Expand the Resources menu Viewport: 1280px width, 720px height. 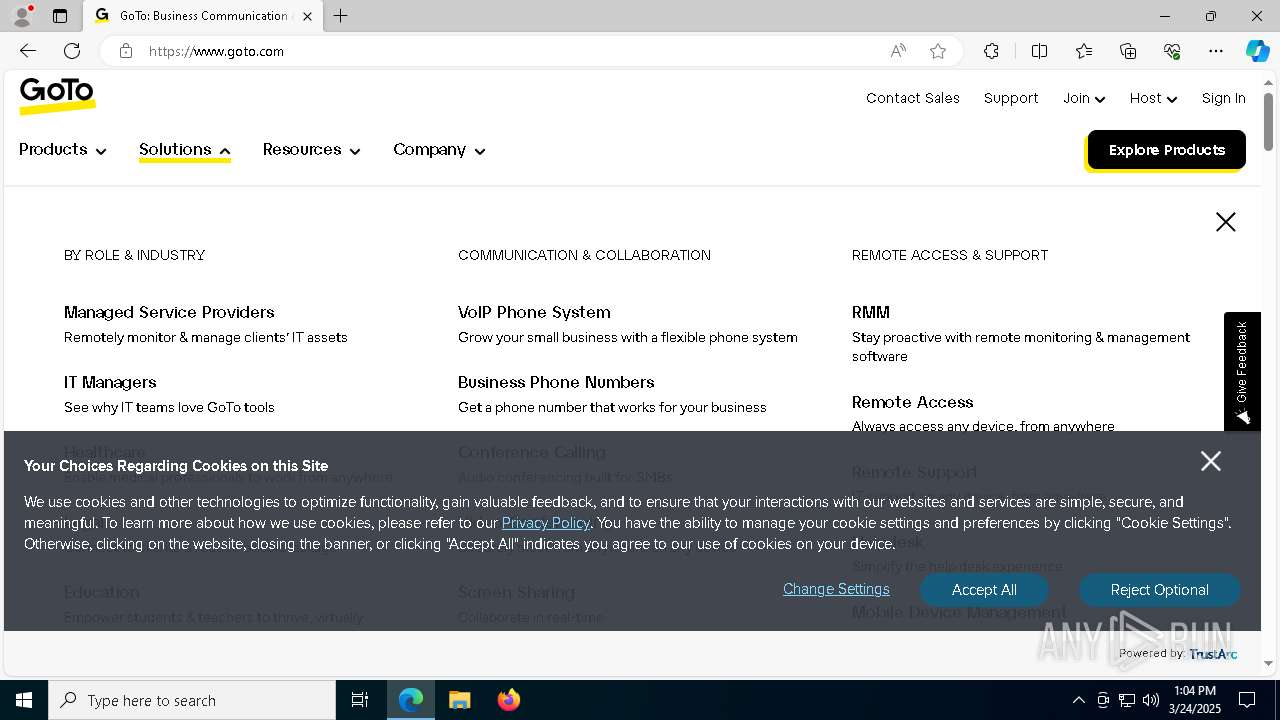click(311, 150)
